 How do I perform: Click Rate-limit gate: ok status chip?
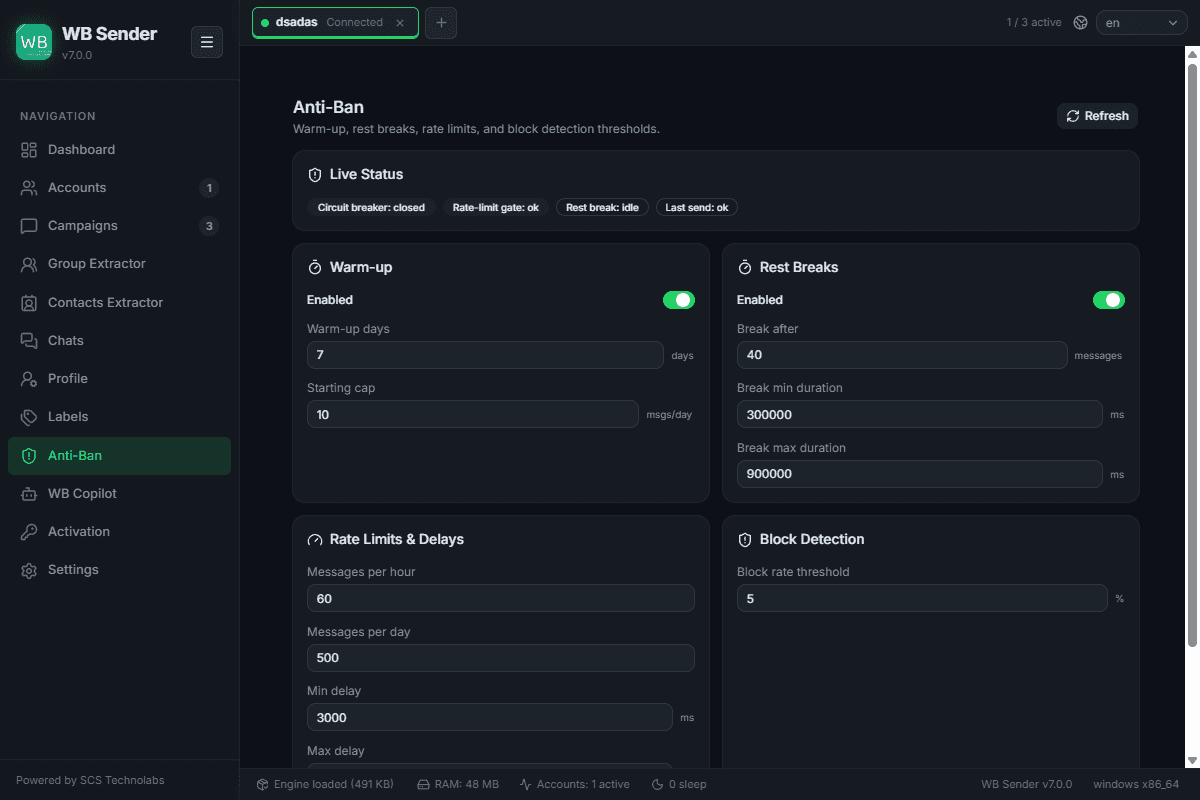[x=495, y=208]
